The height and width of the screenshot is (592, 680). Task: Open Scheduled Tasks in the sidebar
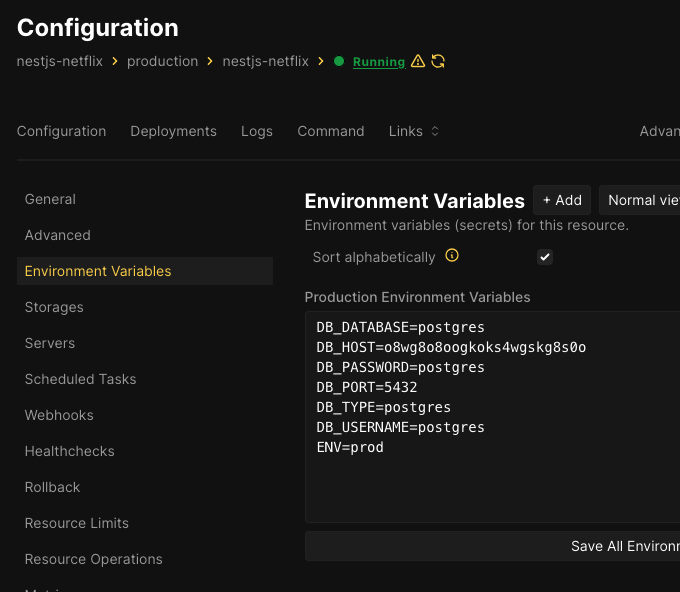click(x=80, y=379)
